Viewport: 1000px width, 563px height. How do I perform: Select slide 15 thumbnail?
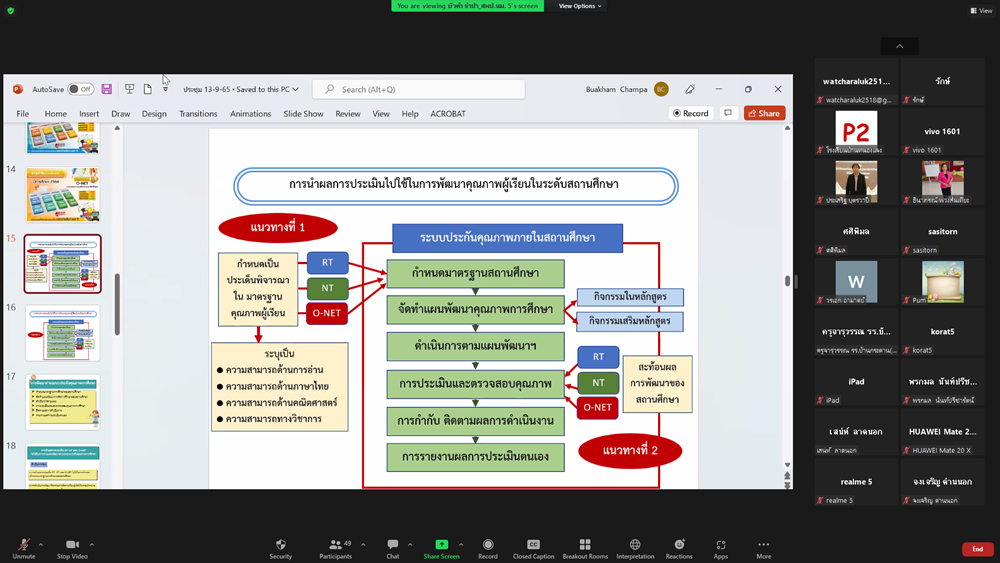62,264
